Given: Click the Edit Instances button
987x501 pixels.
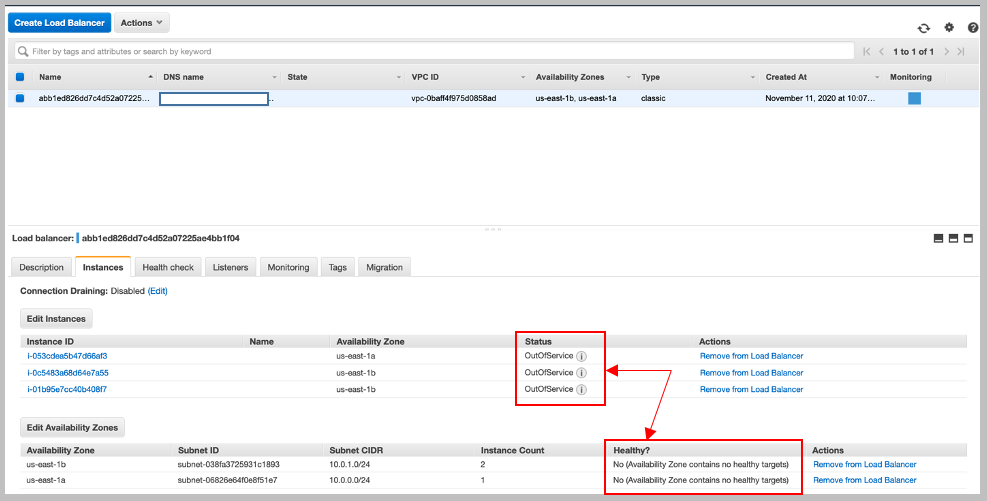Looking at the screenshot, I should tap(56, 318).
